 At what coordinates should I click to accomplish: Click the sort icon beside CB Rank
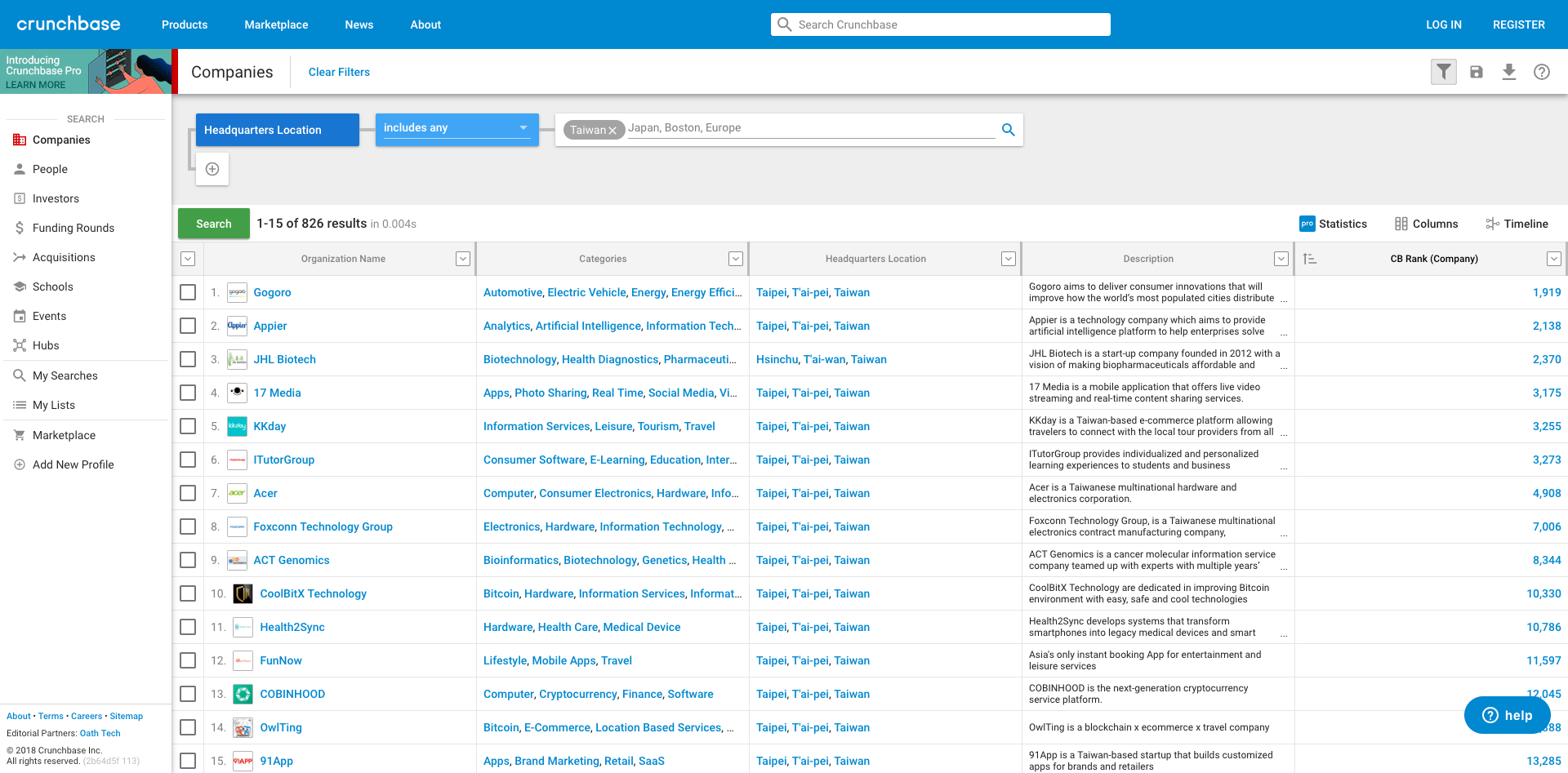pyautogui.click(x=1310, y=259)
